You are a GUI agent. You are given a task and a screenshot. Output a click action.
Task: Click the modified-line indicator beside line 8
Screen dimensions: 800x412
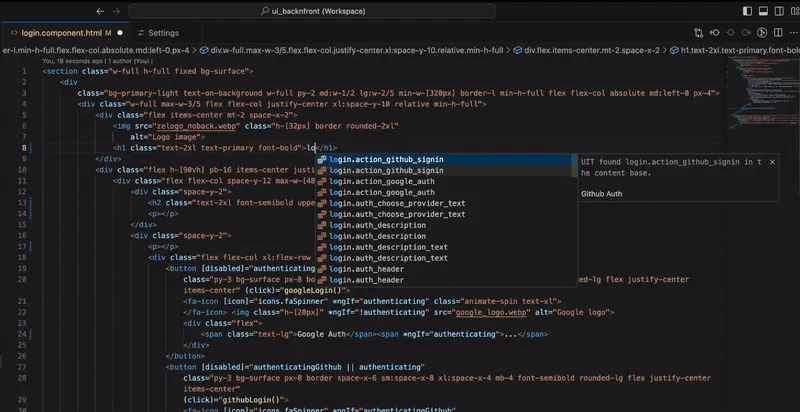coord(31,148)
